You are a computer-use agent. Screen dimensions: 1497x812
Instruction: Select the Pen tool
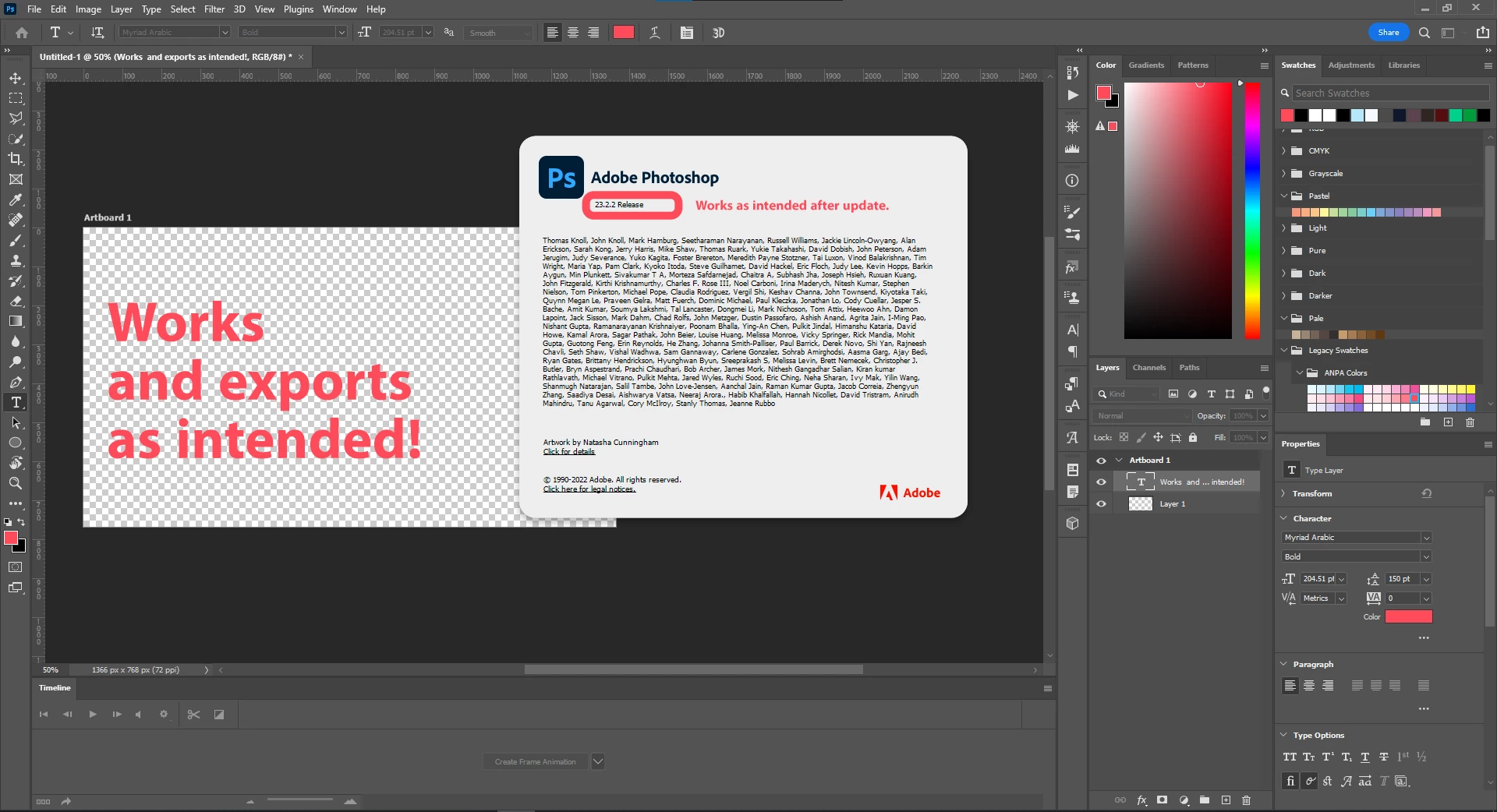[16, 382]
